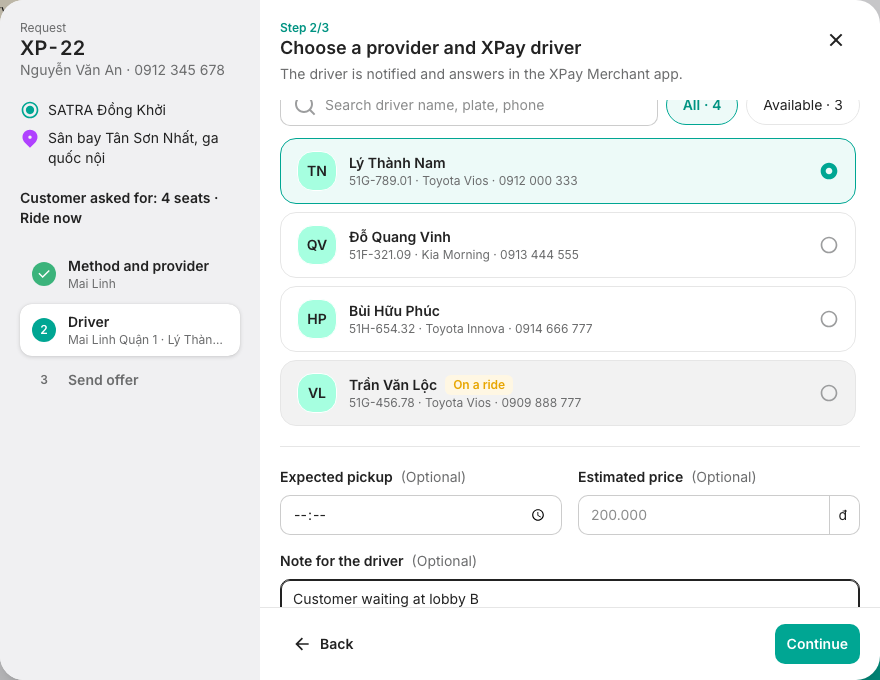Screen dimensions: 880x680
Task: Click the driver name Đỗ Quang Vinh
Action: pos(400,237)
